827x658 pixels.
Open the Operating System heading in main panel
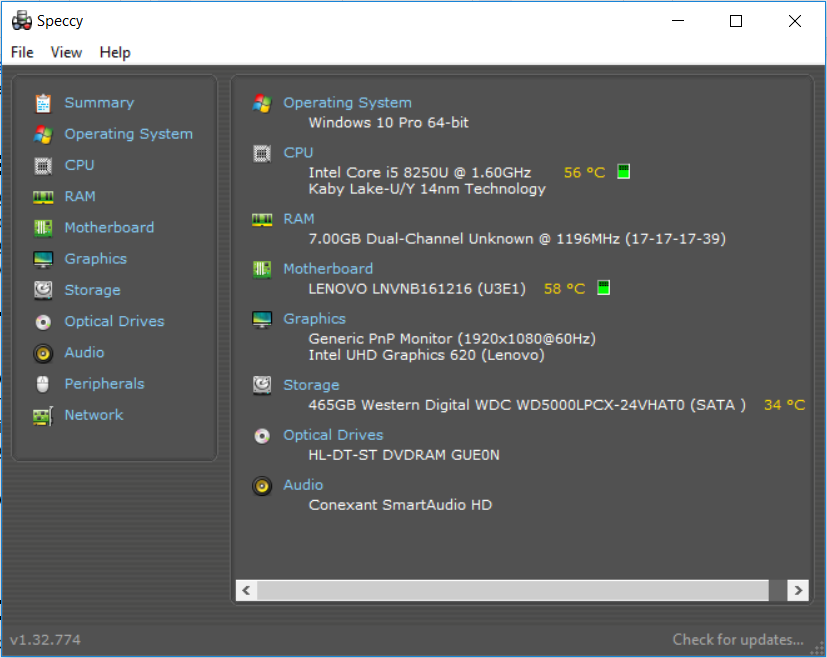pos(347,102)
